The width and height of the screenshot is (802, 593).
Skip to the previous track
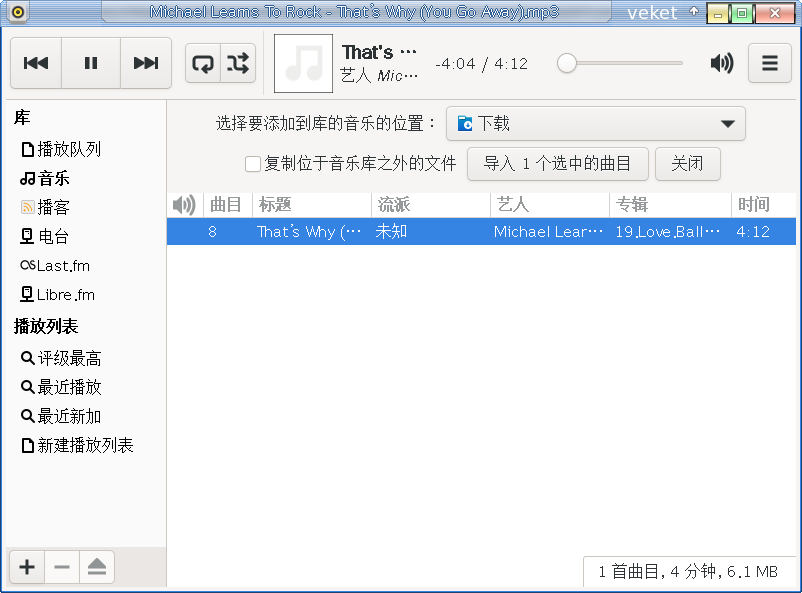36,63
